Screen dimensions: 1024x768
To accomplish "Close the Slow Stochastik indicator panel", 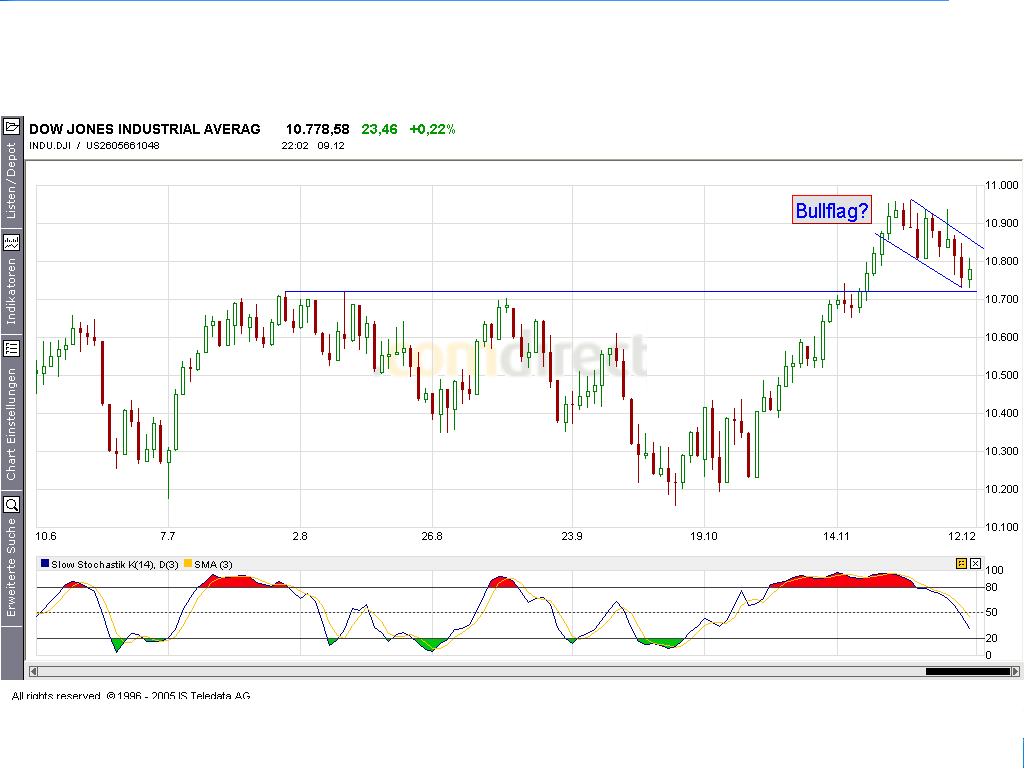I will coord(975,563).
